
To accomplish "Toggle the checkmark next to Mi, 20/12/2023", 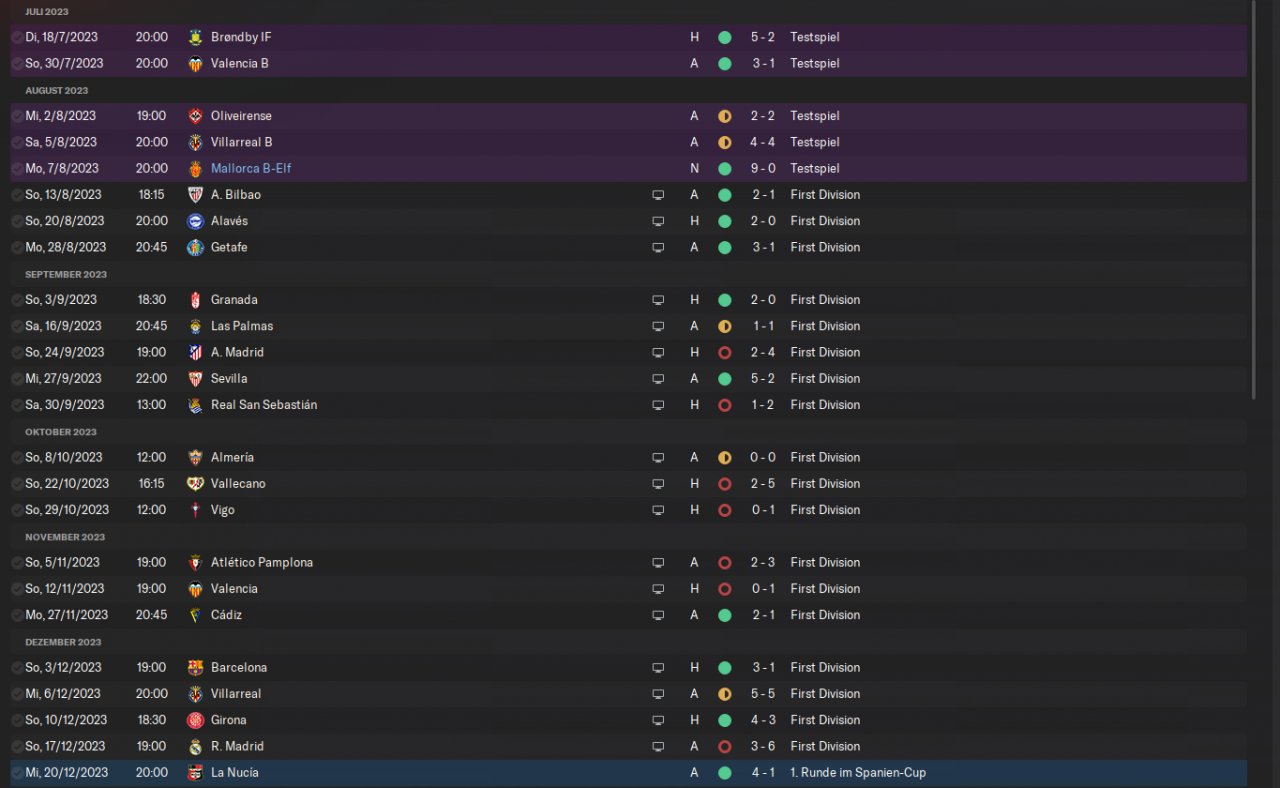I will [17, 773].
